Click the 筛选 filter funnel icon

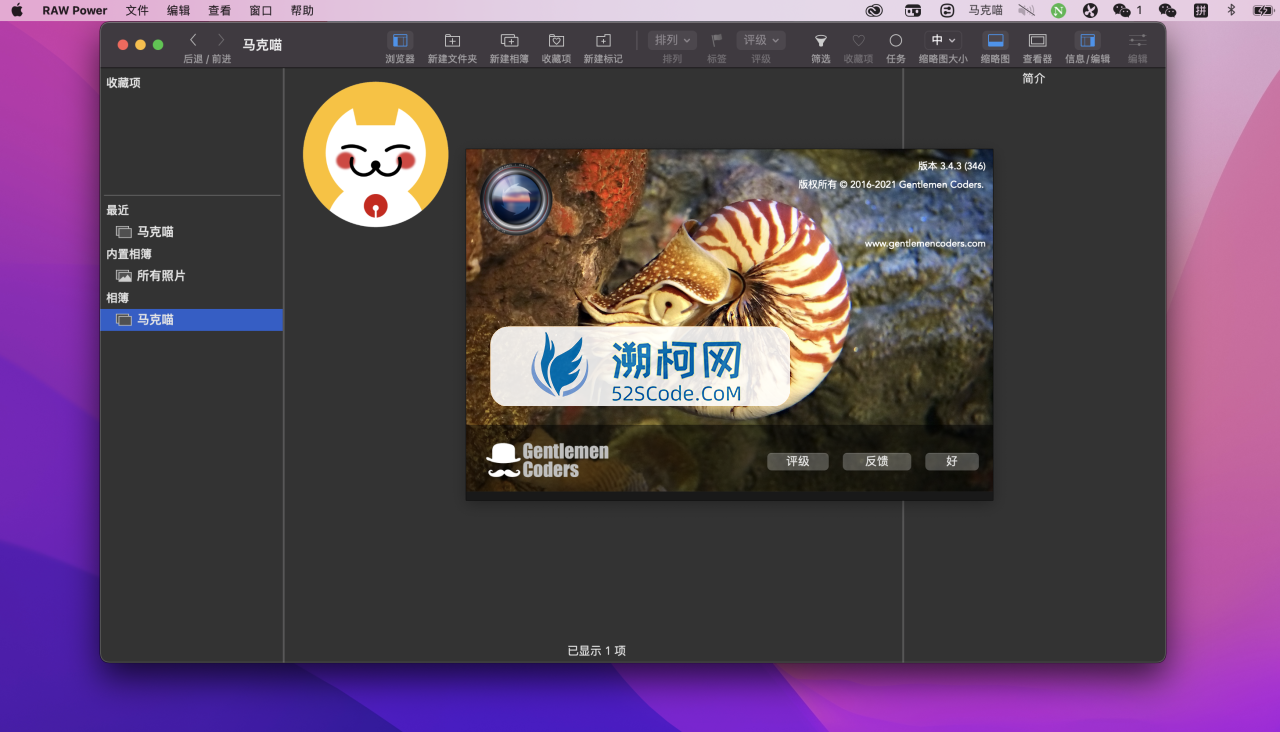pyautogui.click(x=820, y=41)
